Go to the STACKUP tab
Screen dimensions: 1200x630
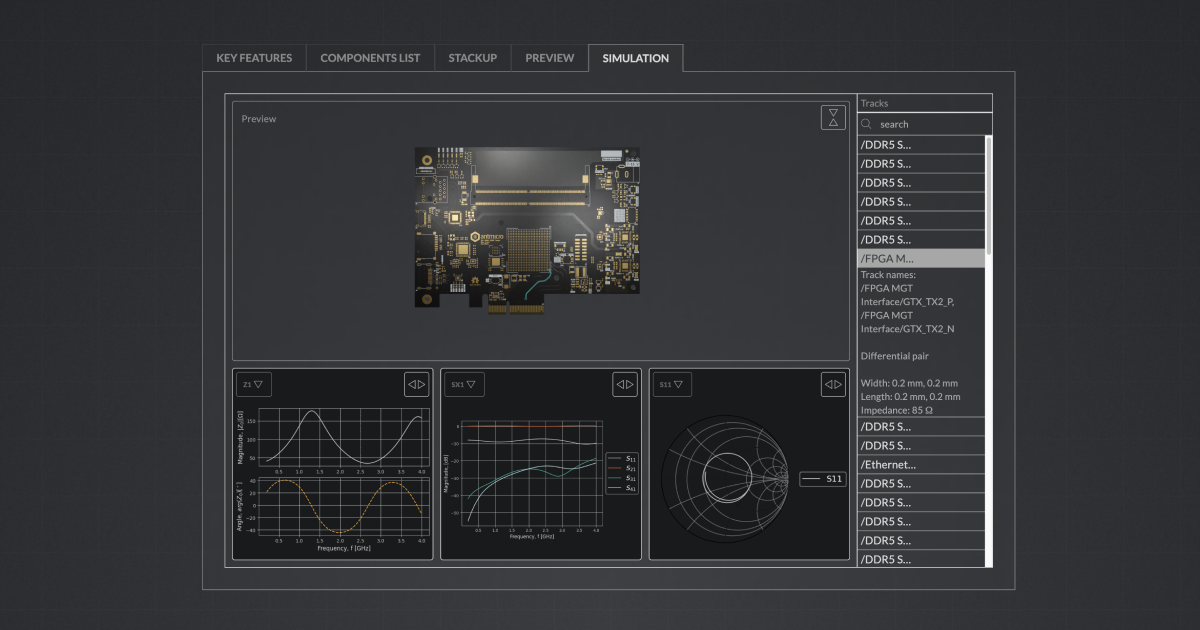[x=473, y=58]
